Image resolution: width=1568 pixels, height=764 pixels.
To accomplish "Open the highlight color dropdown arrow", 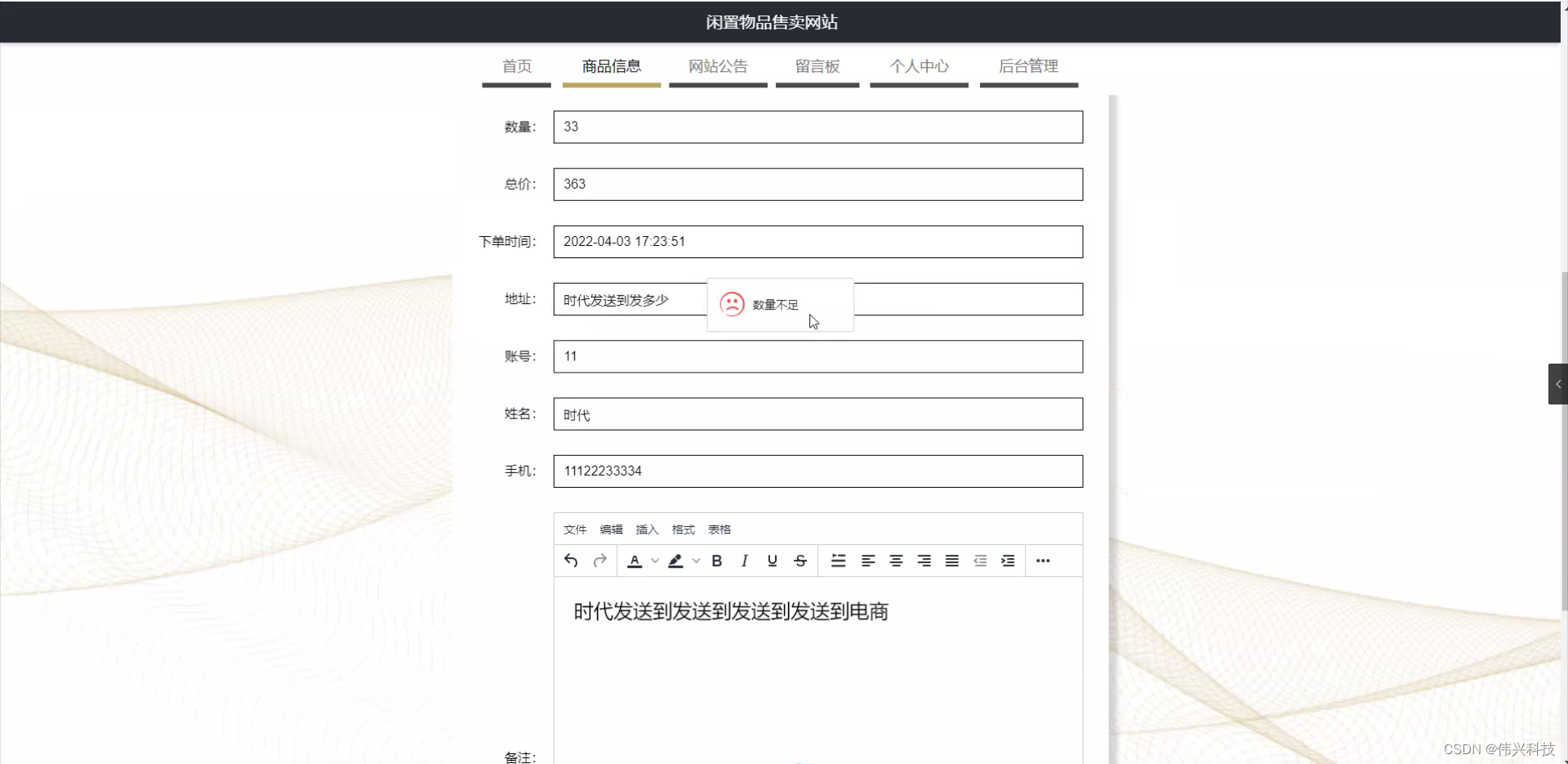I will point(696,561).
